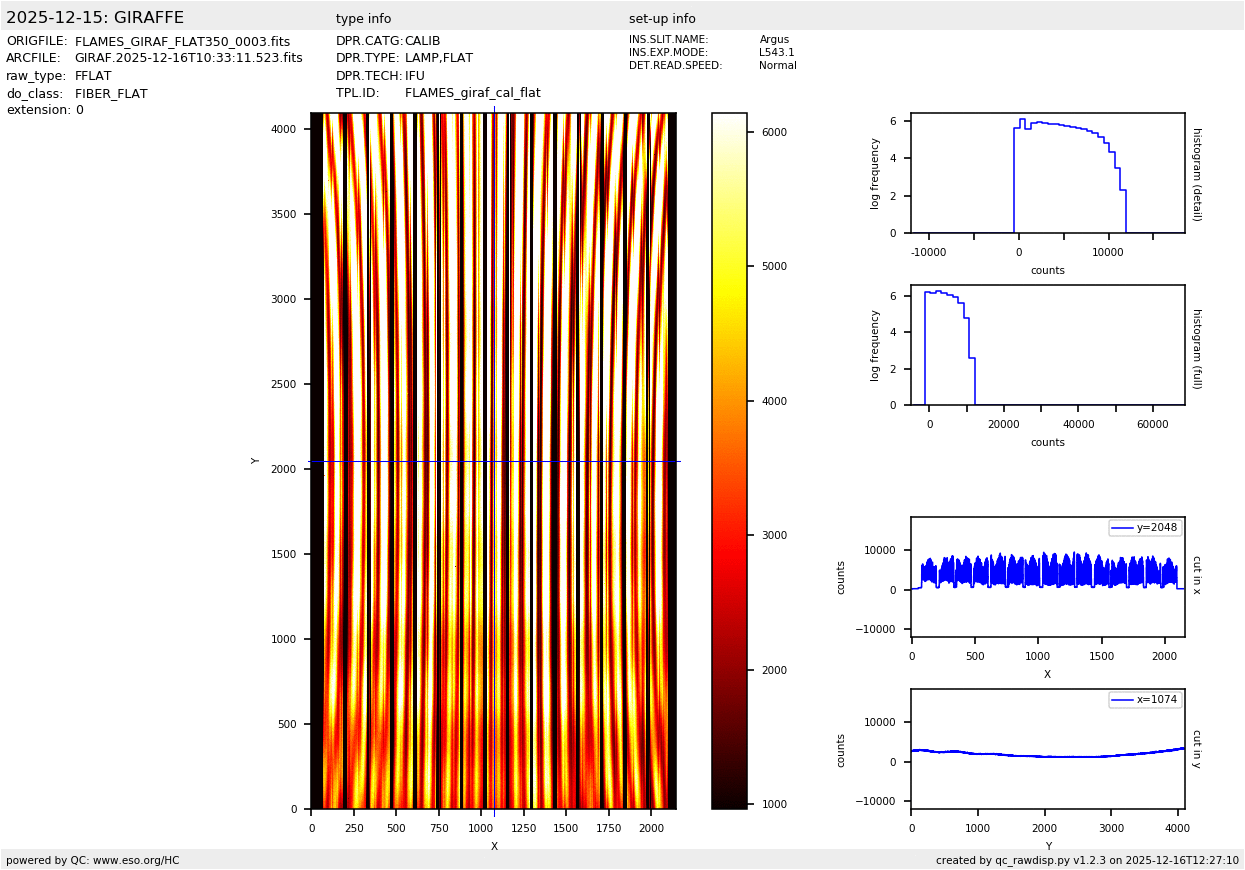Click the cut in x plot
This screenshot has height=870, width=1245.
tap(1047, 577)
